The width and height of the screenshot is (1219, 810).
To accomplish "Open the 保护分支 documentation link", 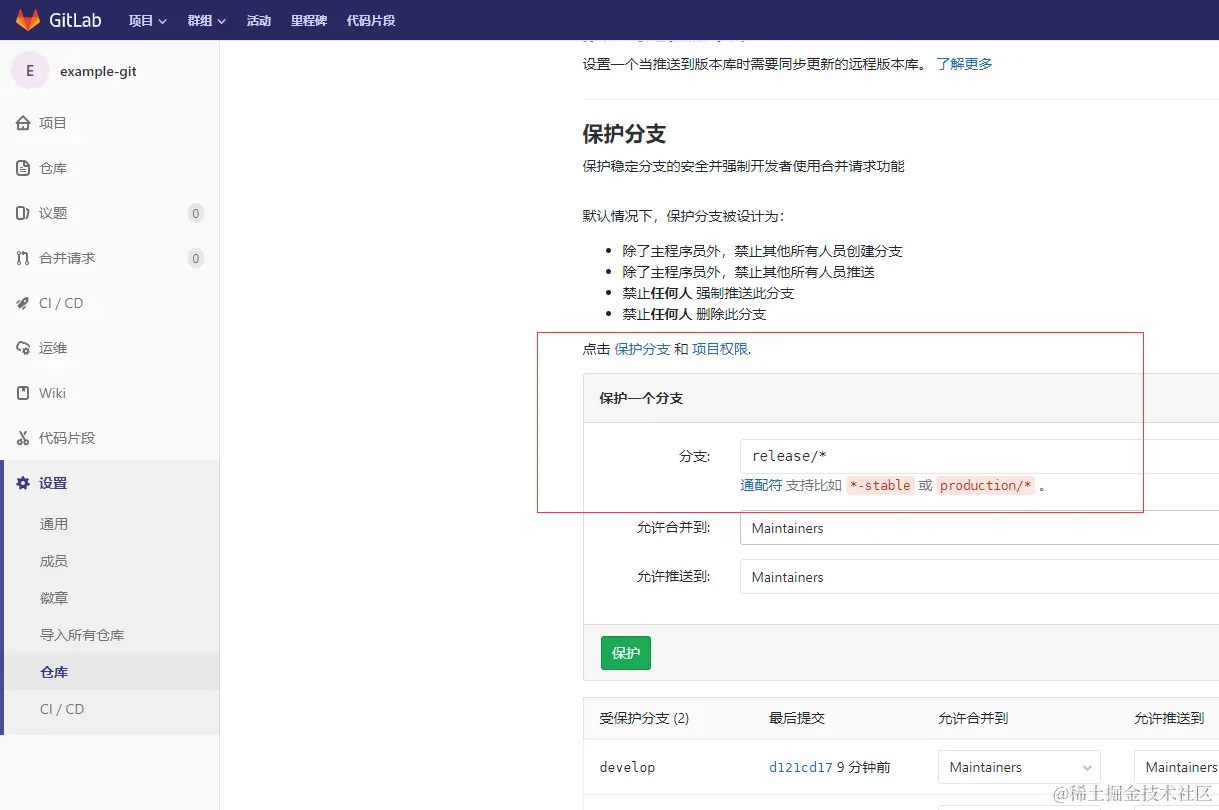I will (x=642, y=349).
